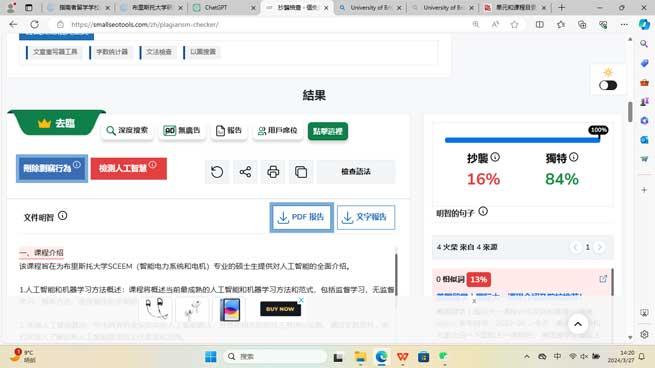Download the 文字報告

(366, 217)
